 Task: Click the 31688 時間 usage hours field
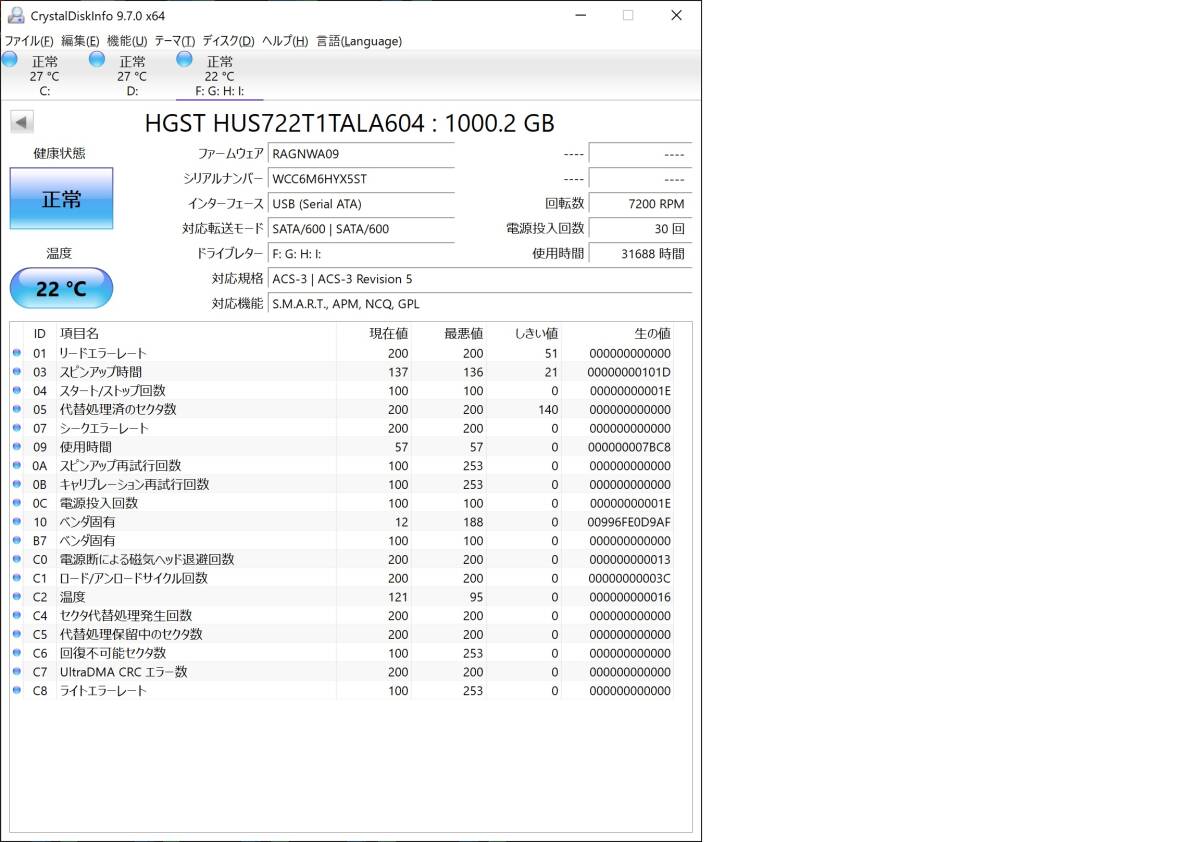tap(640, 254)
